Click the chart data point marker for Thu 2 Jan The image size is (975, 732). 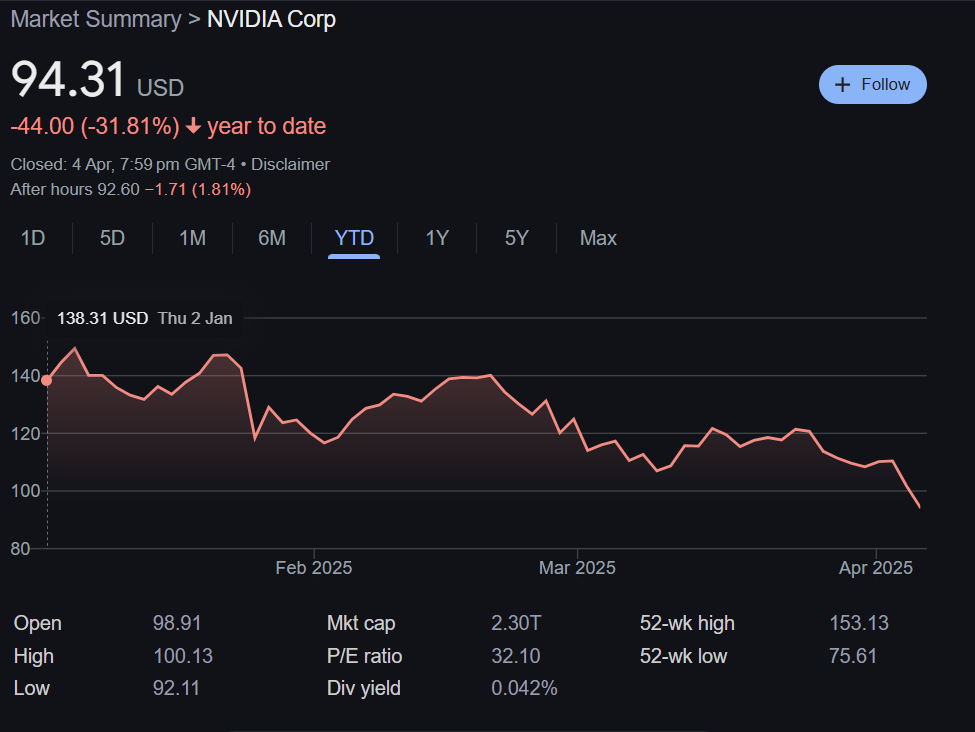pos(47,380)
